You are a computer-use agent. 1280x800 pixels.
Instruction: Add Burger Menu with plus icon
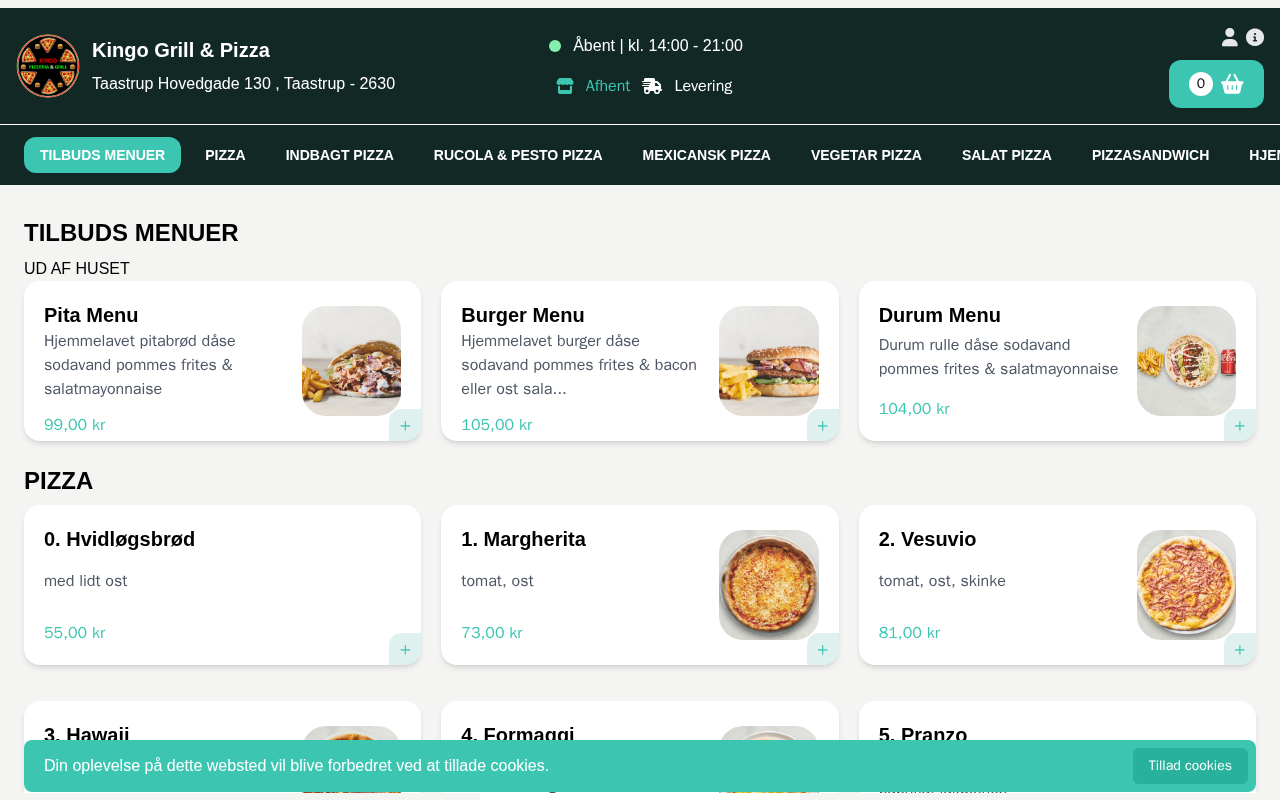pos(823,425)
